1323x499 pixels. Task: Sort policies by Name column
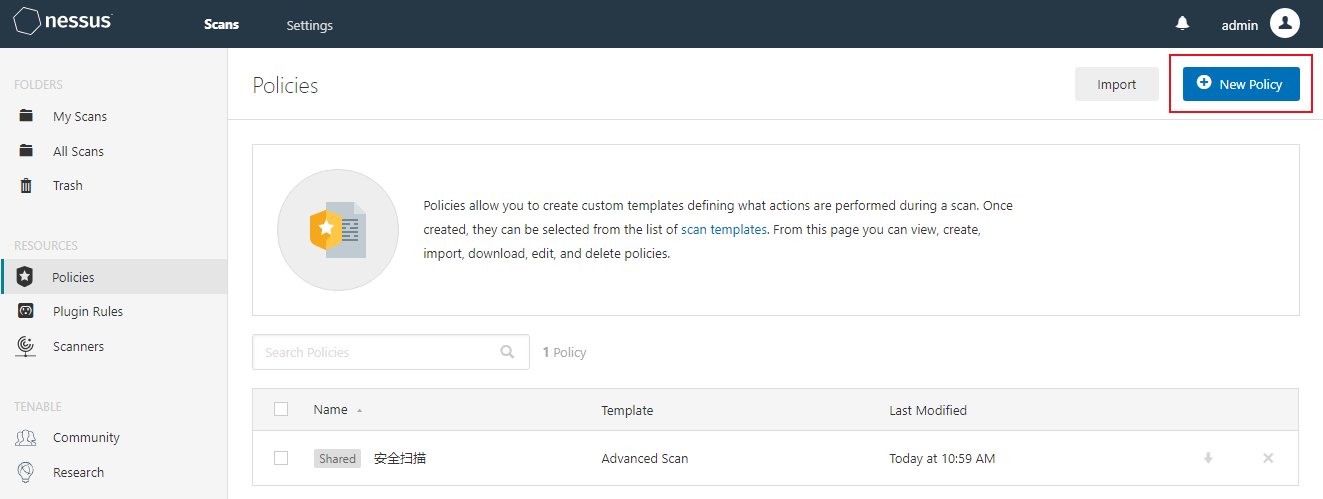coord(331,410)
